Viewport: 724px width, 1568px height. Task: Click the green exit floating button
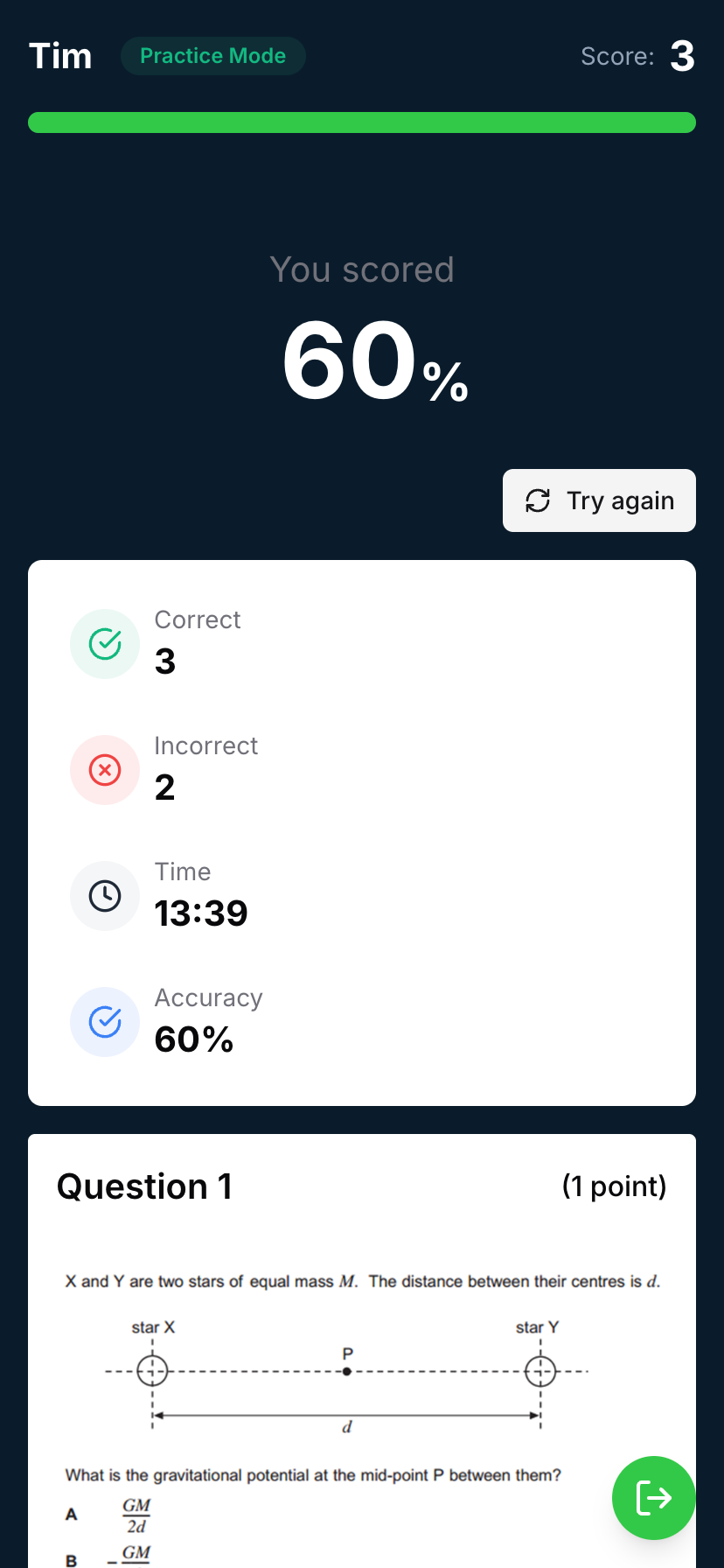[653, 1498]
